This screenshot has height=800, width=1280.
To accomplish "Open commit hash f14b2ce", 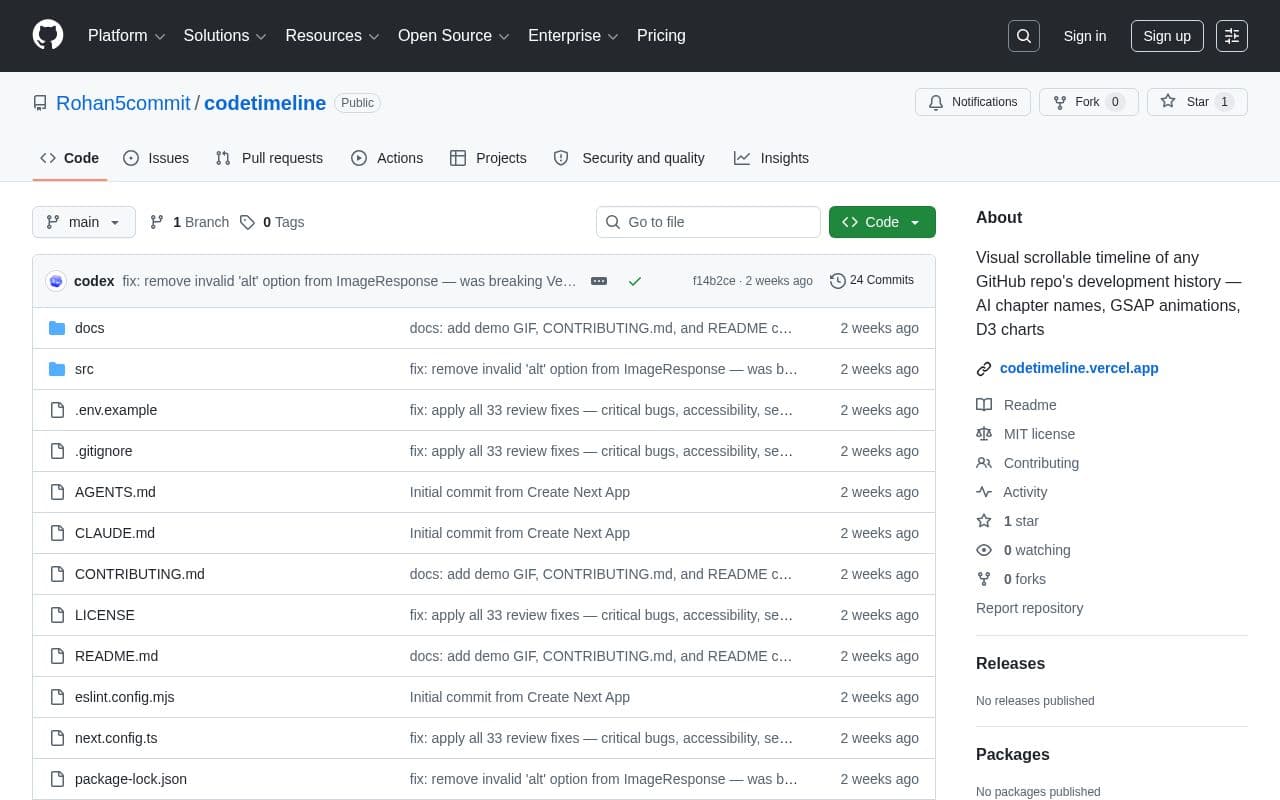I will pyautogui.click(x=714, y=281).
